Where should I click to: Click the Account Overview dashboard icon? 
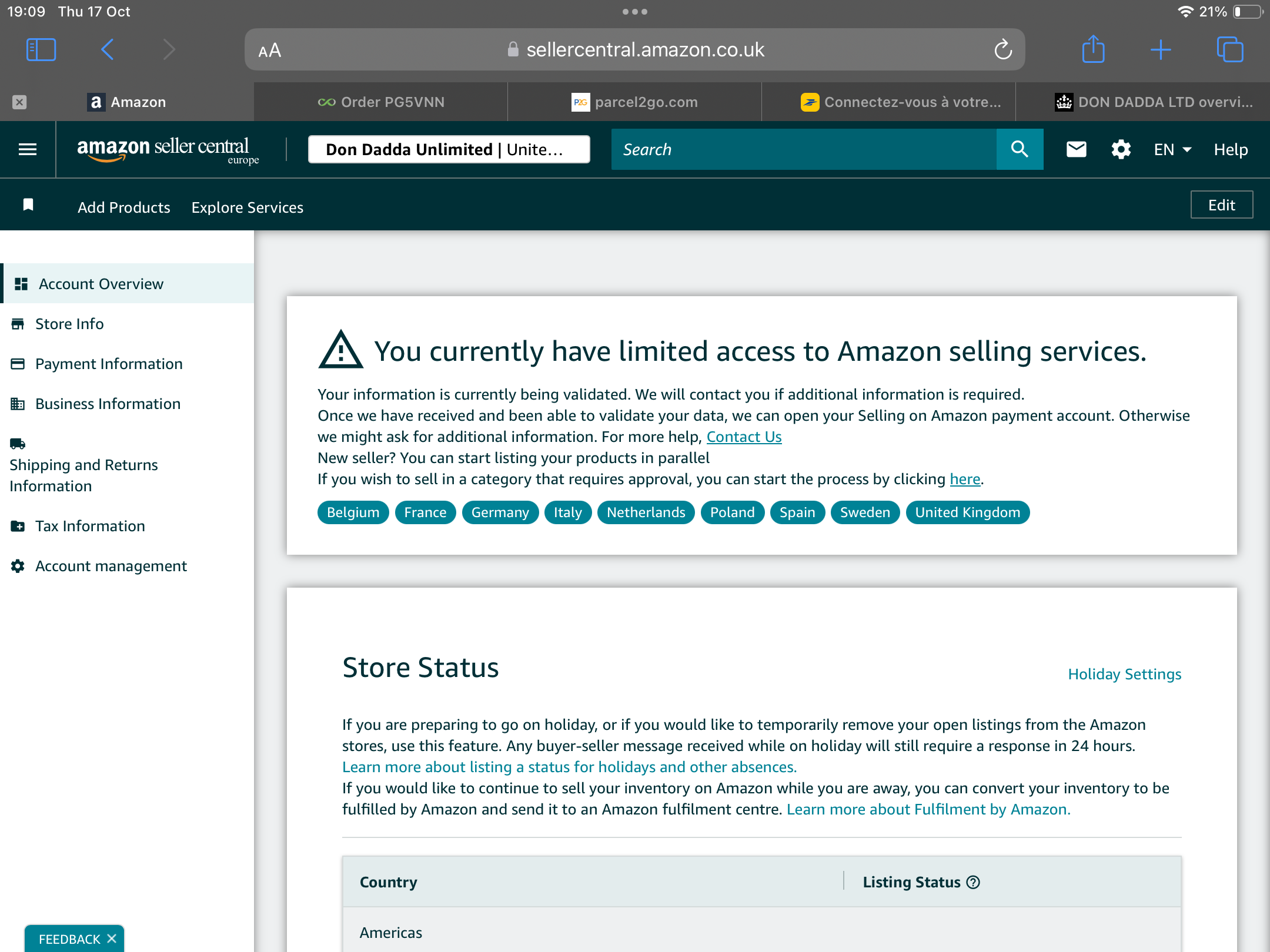(x=21, y=284)
